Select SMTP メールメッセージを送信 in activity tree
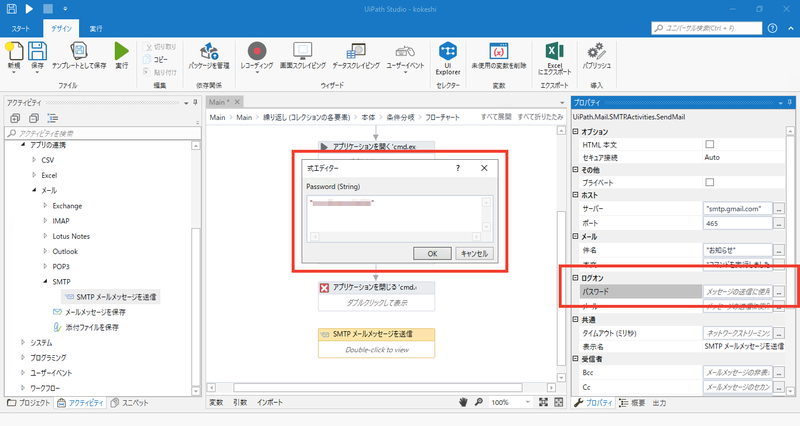This screenshot has width=800, height=426. (111, 297)
